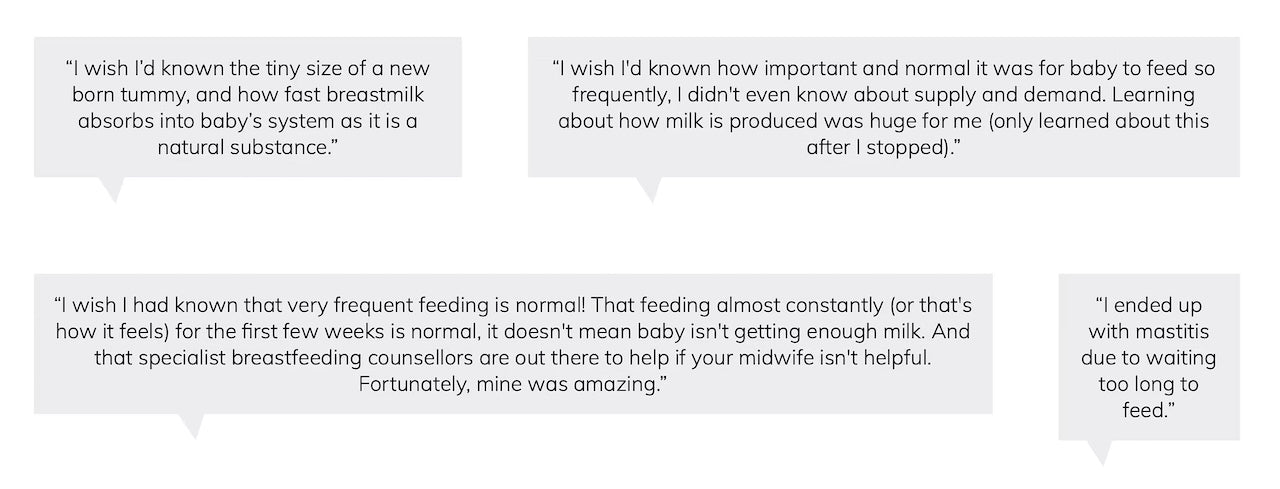Click the pointer tail under the frequent feeding quote
Image resolution: width=1280 pixels, height=489 pixels.
coord(190,425)
